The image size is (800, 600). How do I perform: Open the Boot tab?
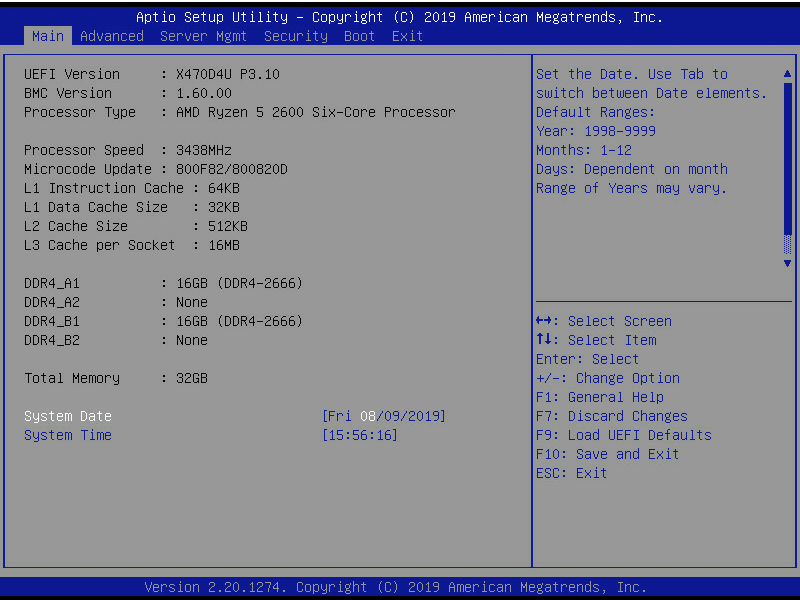point(359,36)
